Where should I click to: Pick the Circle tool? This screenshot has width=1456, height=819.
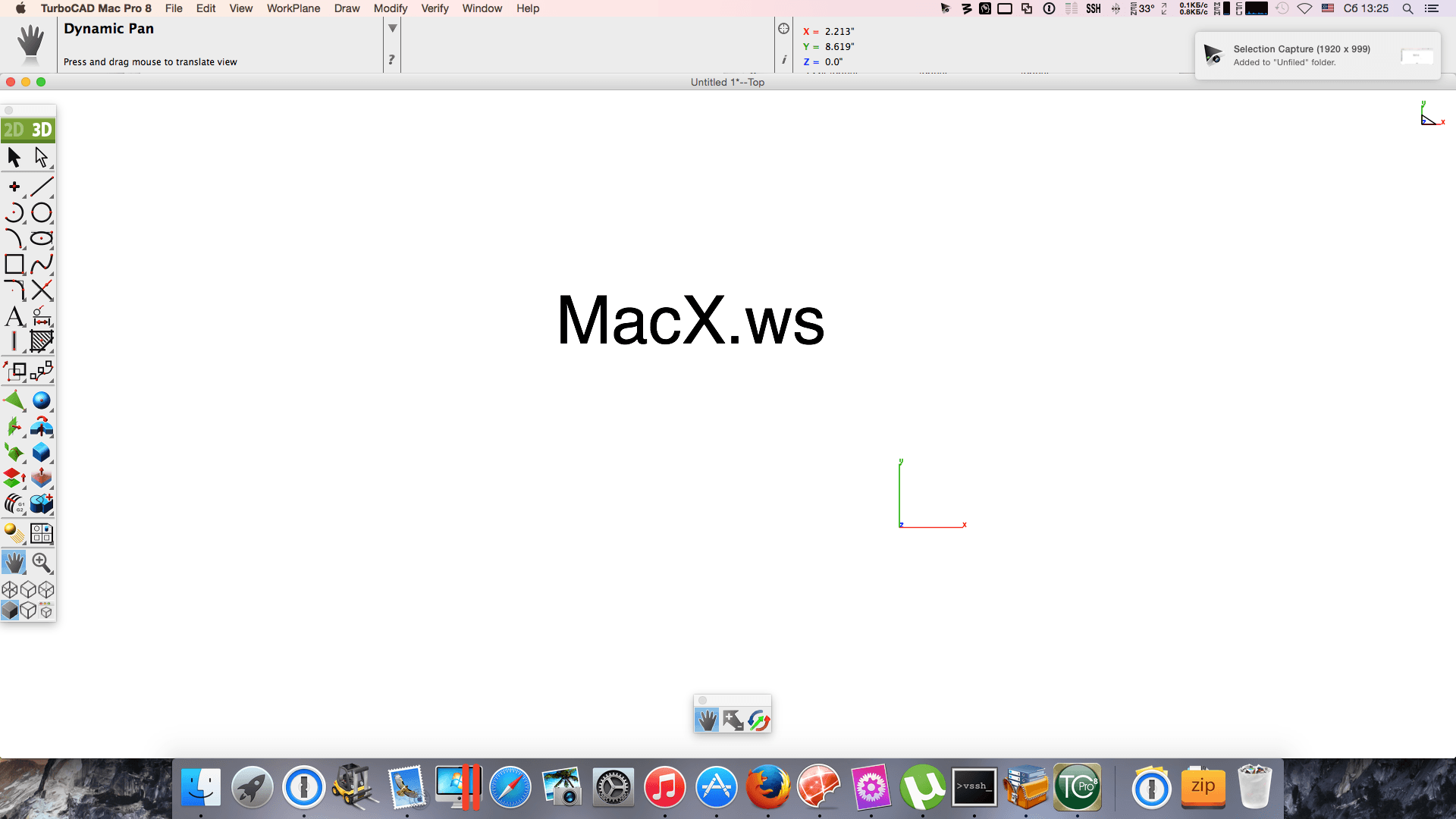click(42, 212)
